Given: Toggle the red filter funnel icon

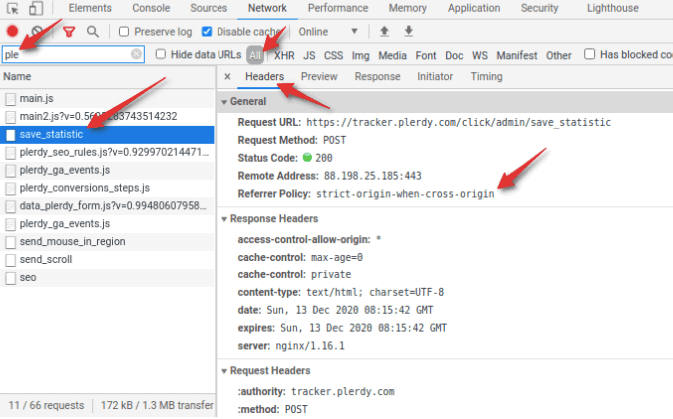Looking at the screenshot, I should (x=69, y=31).
